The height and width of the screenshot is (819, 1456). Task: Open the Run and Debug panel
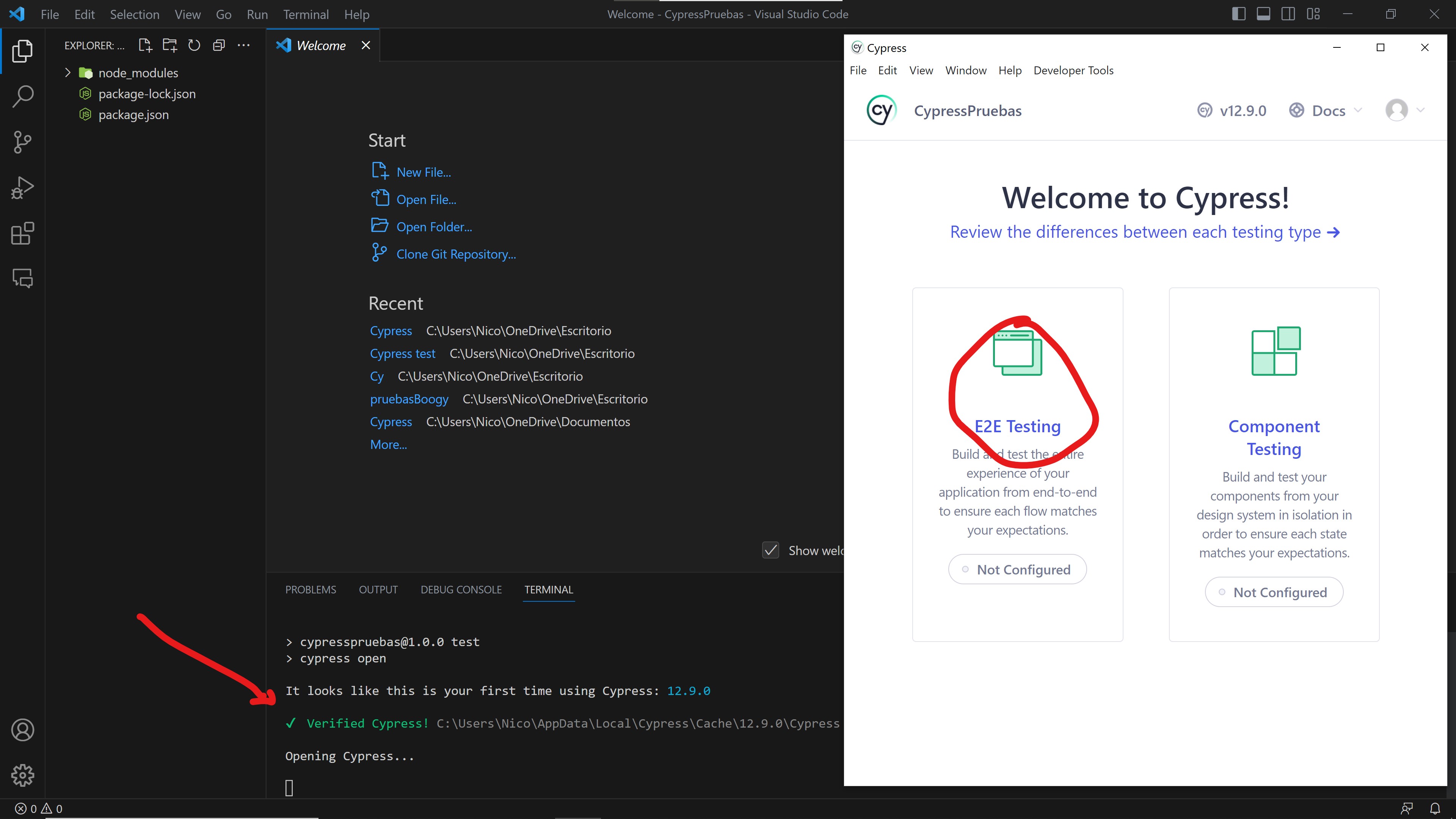coord(23,187)
